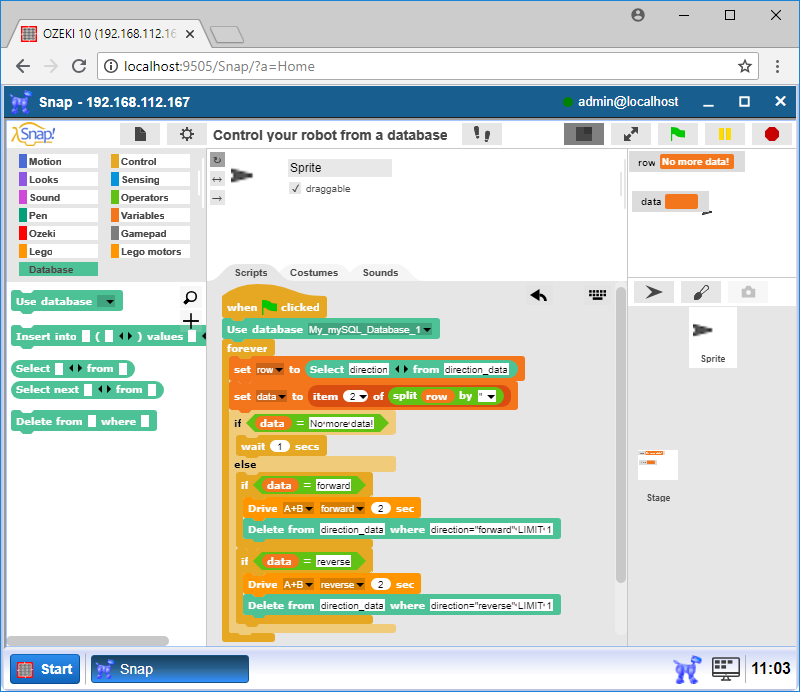Viewport: 800px width, 692px height.
Task: Pause all scripts with yellow button
Action: pos(724,134)
